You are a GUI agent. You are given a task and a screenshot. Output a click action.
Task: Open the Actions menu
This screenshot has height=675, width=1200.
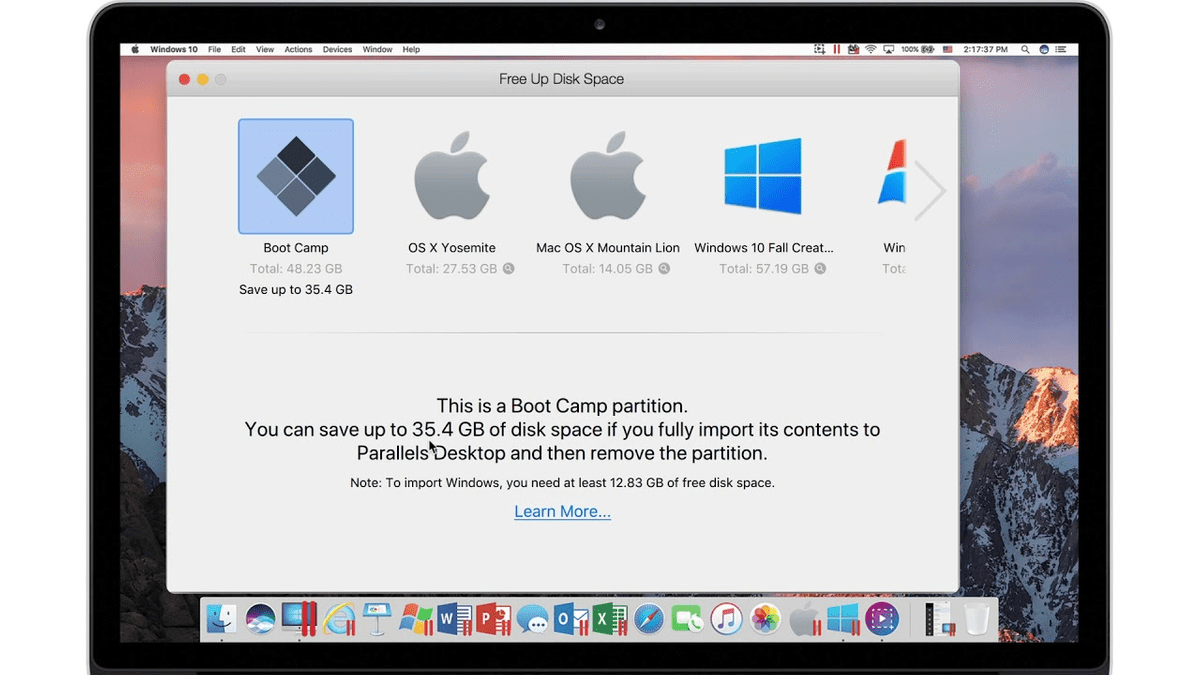point(298,48)
